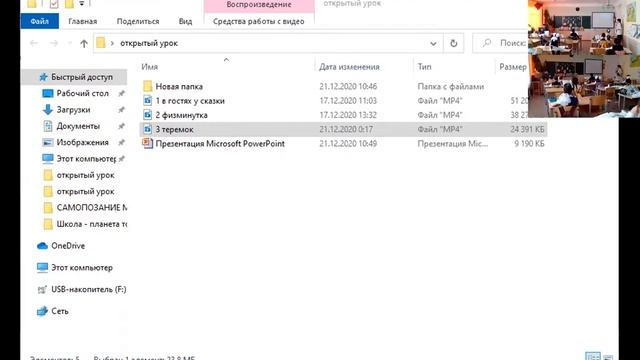640x360 pixels.
Task: Click the classroom video thumbnail overlay
Action: click(584, 59)
